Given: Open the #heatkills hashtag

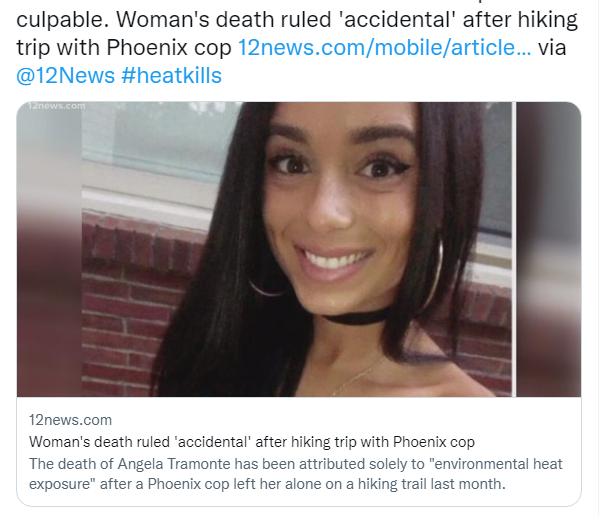Looking at the screenshot, I should pos(172,75).
